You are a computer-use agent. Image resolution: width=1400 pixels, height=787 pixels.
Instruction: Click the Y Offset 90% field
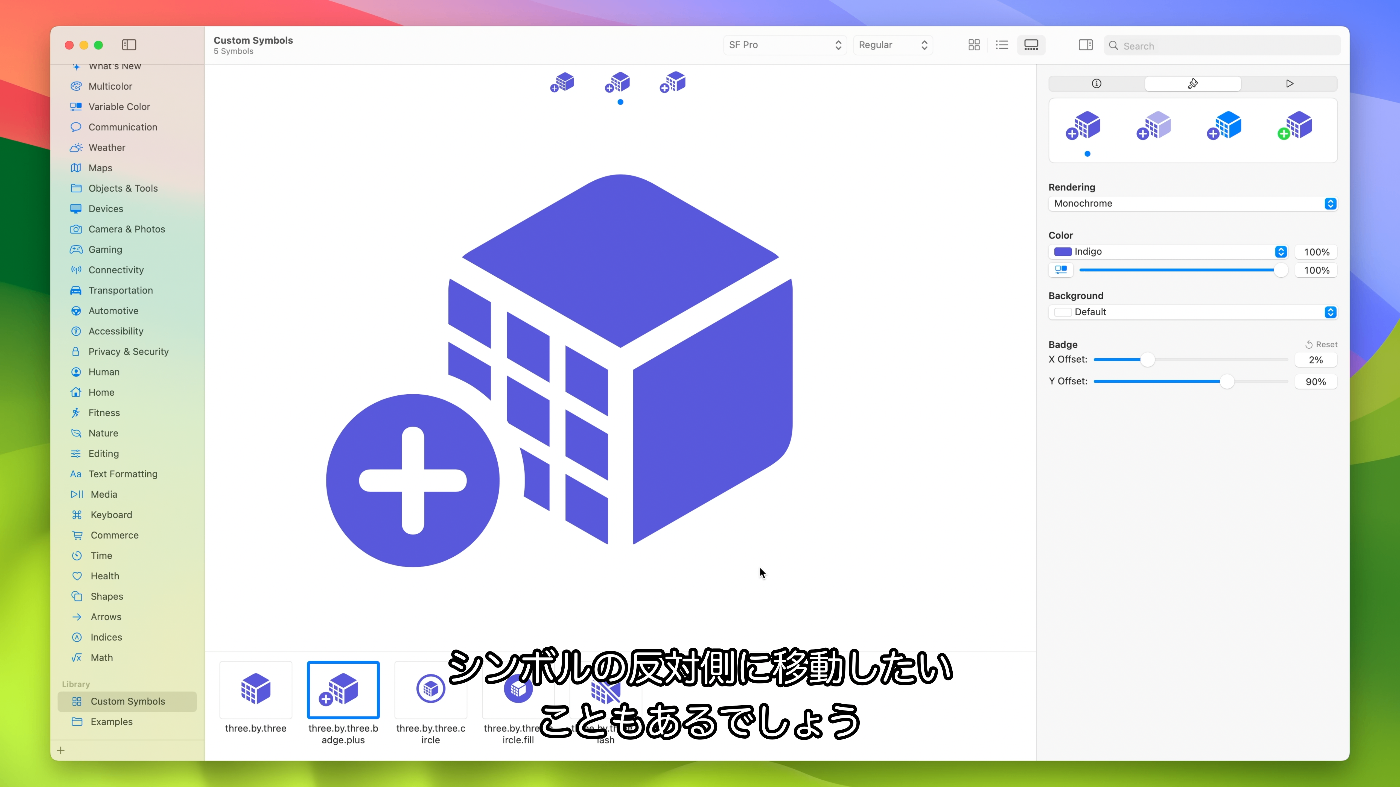coord(1316,381)
